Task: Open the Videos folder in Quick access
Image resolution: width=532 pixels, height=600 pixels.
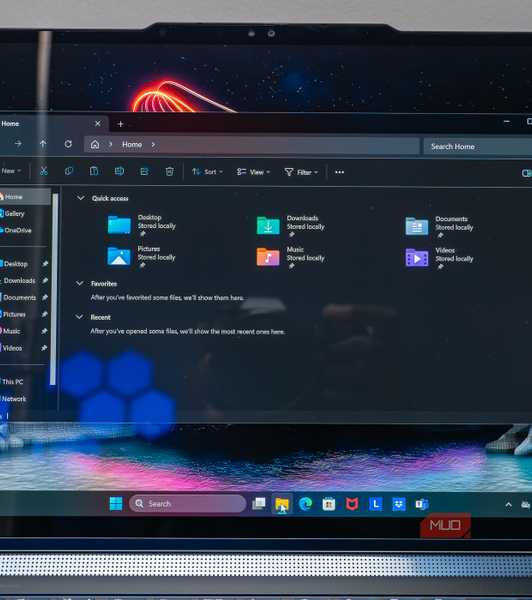Action: [x=439, y=258]
